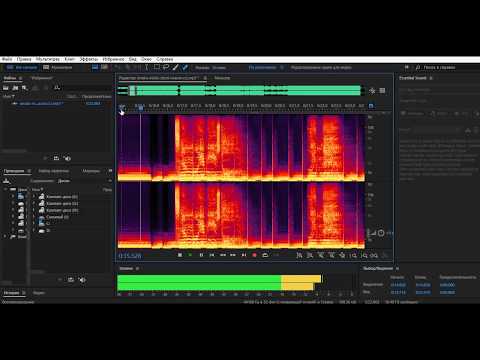Click second zoom icon right of transport
480x360 pixels.
coord(310,255)
